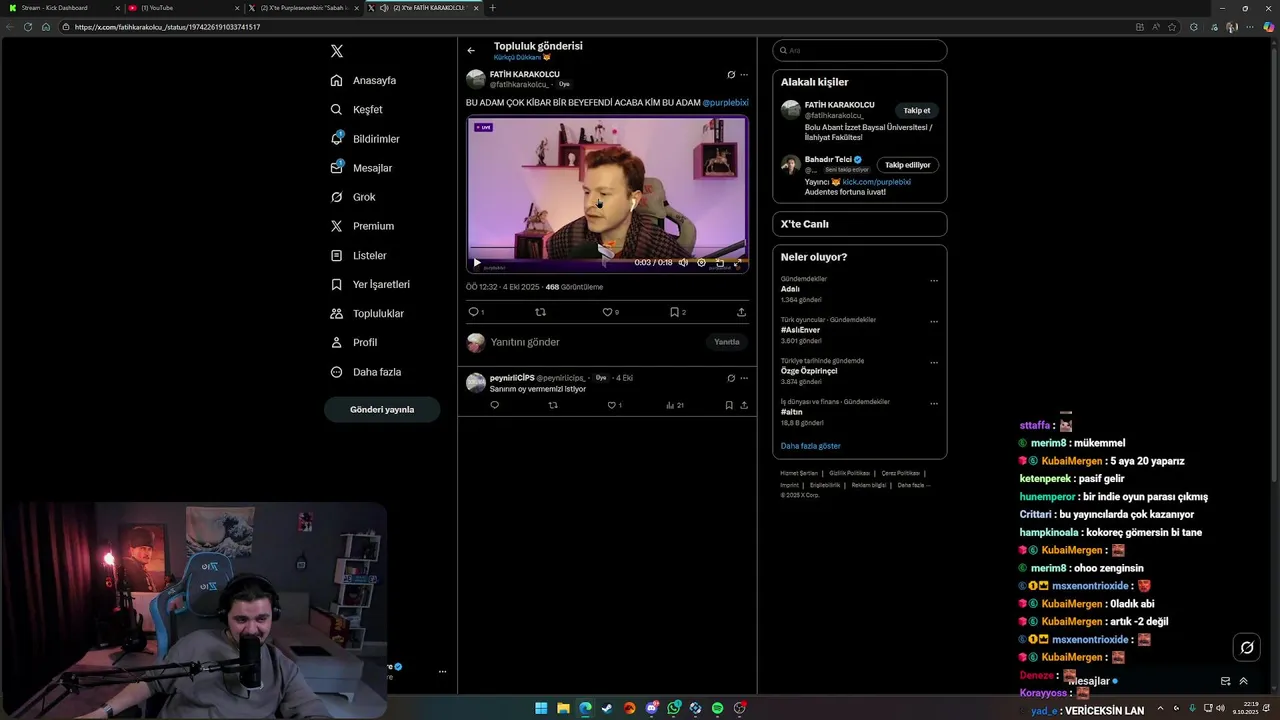Click Daha fazla göster under trends
This screenshot has width=1280, height=720.
tap(811, 446)
